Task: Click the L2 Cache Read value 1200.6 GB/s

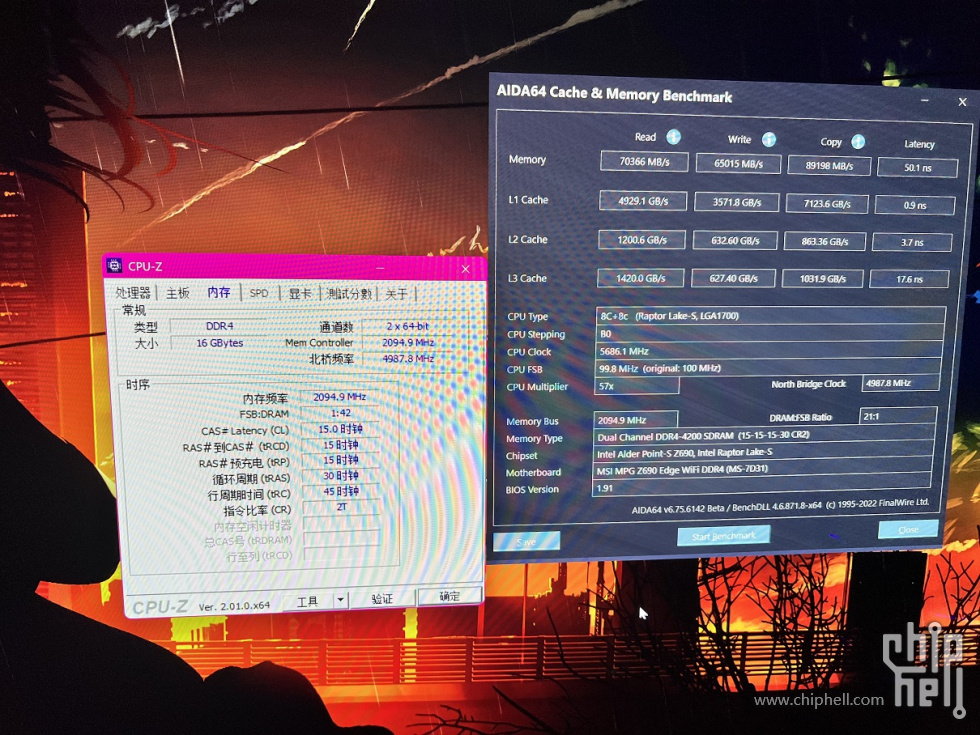Action: (642, 239)
